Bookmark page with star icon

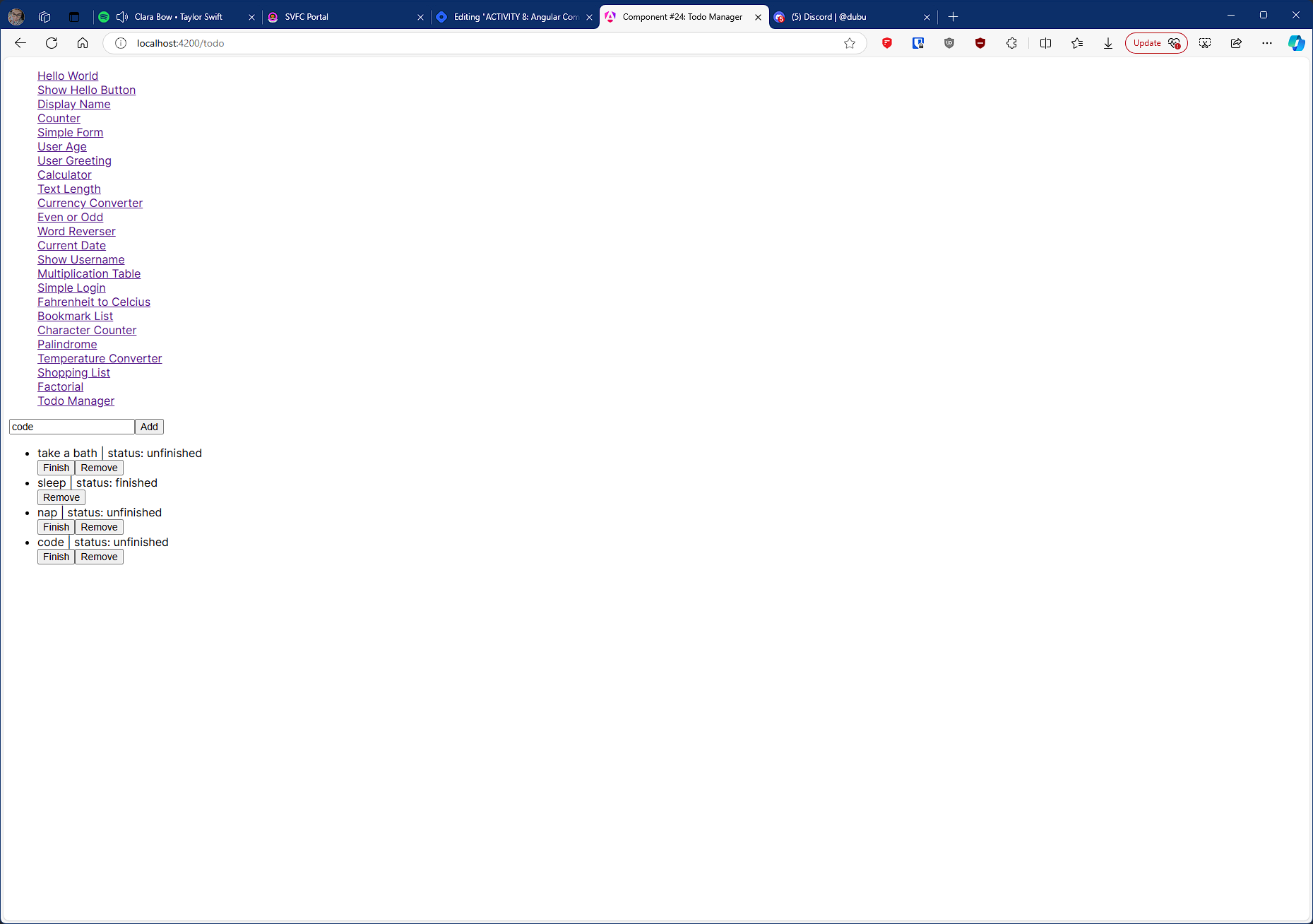pos(850,43)
